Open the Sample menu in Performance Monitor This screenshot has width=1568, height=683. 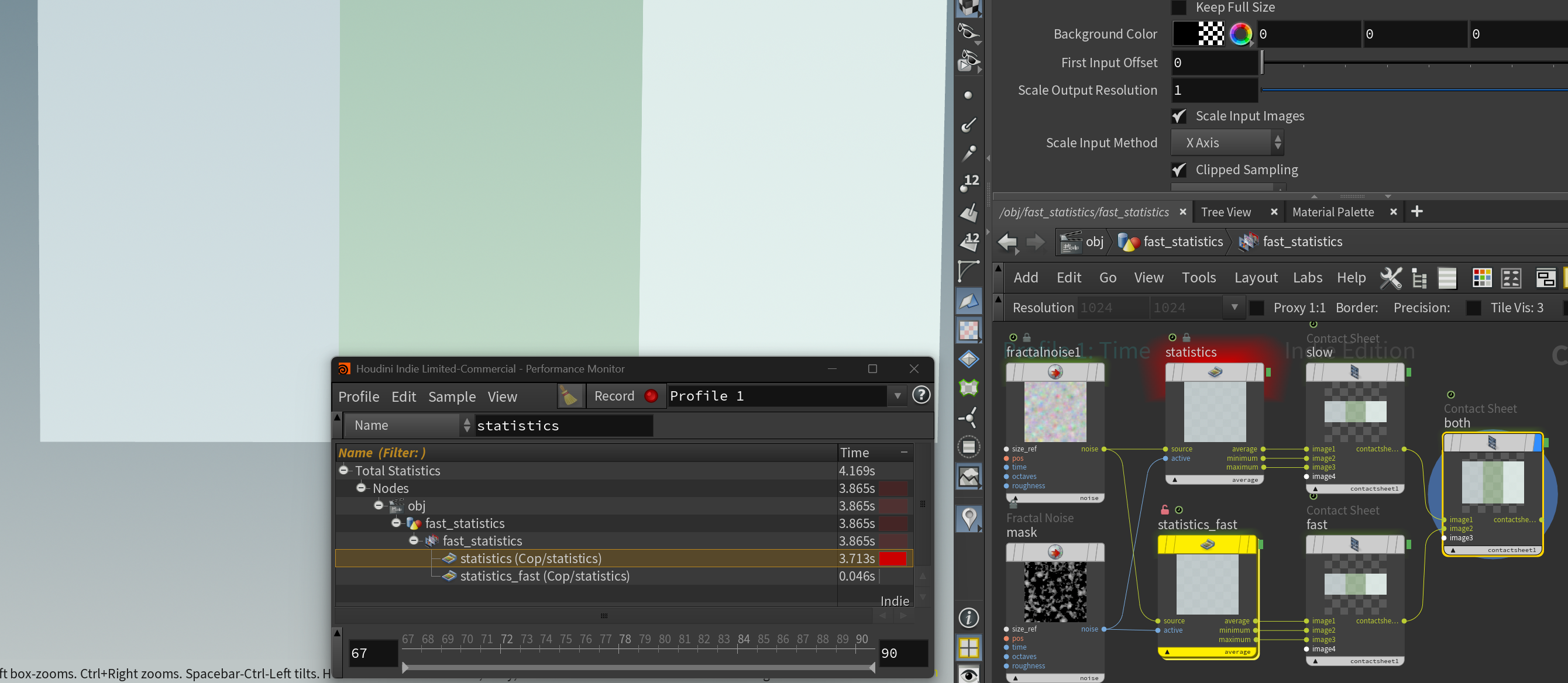pos(452,396)
